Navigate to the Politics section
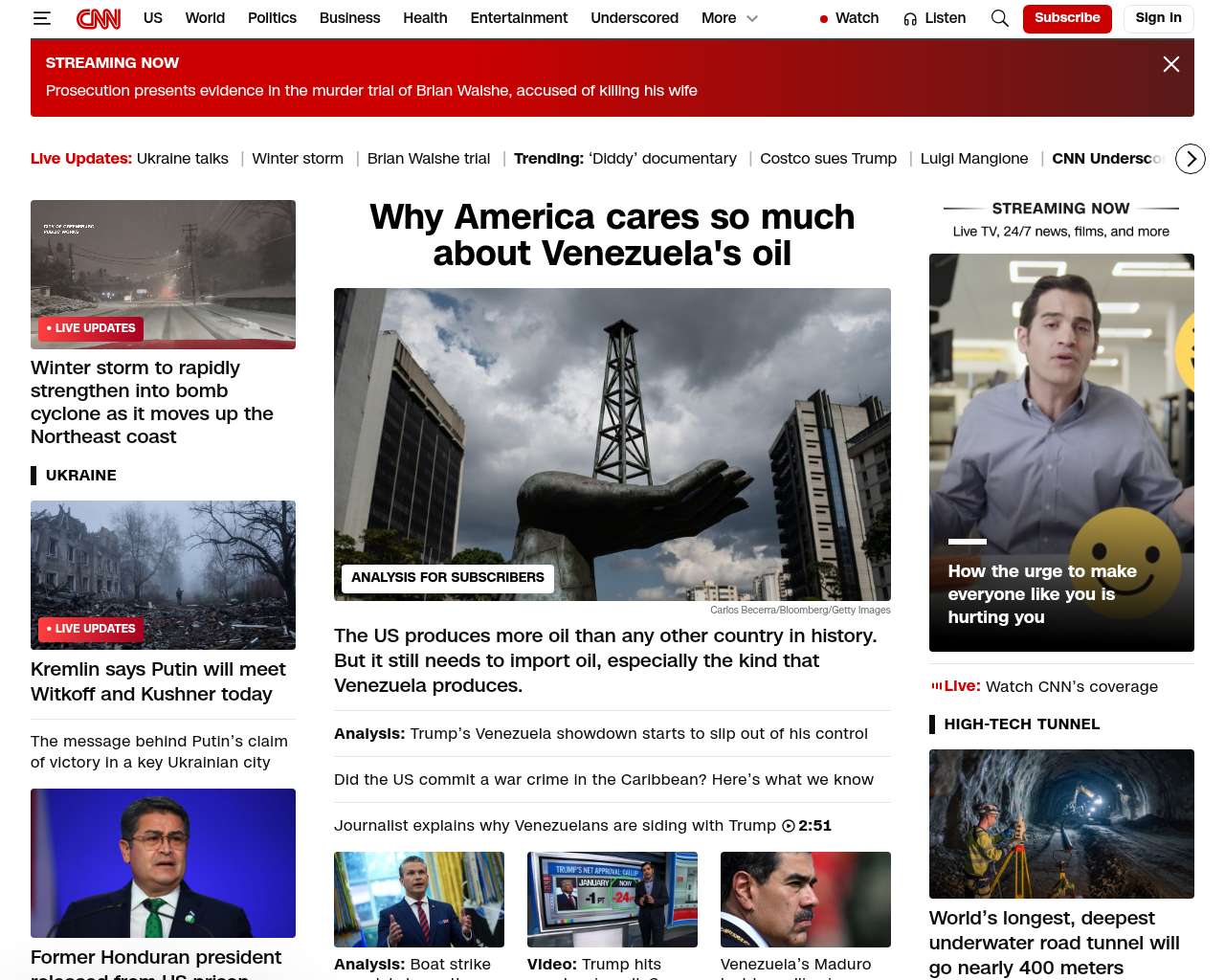Screen dimensions: 1225x980 [x=272, y=18]
